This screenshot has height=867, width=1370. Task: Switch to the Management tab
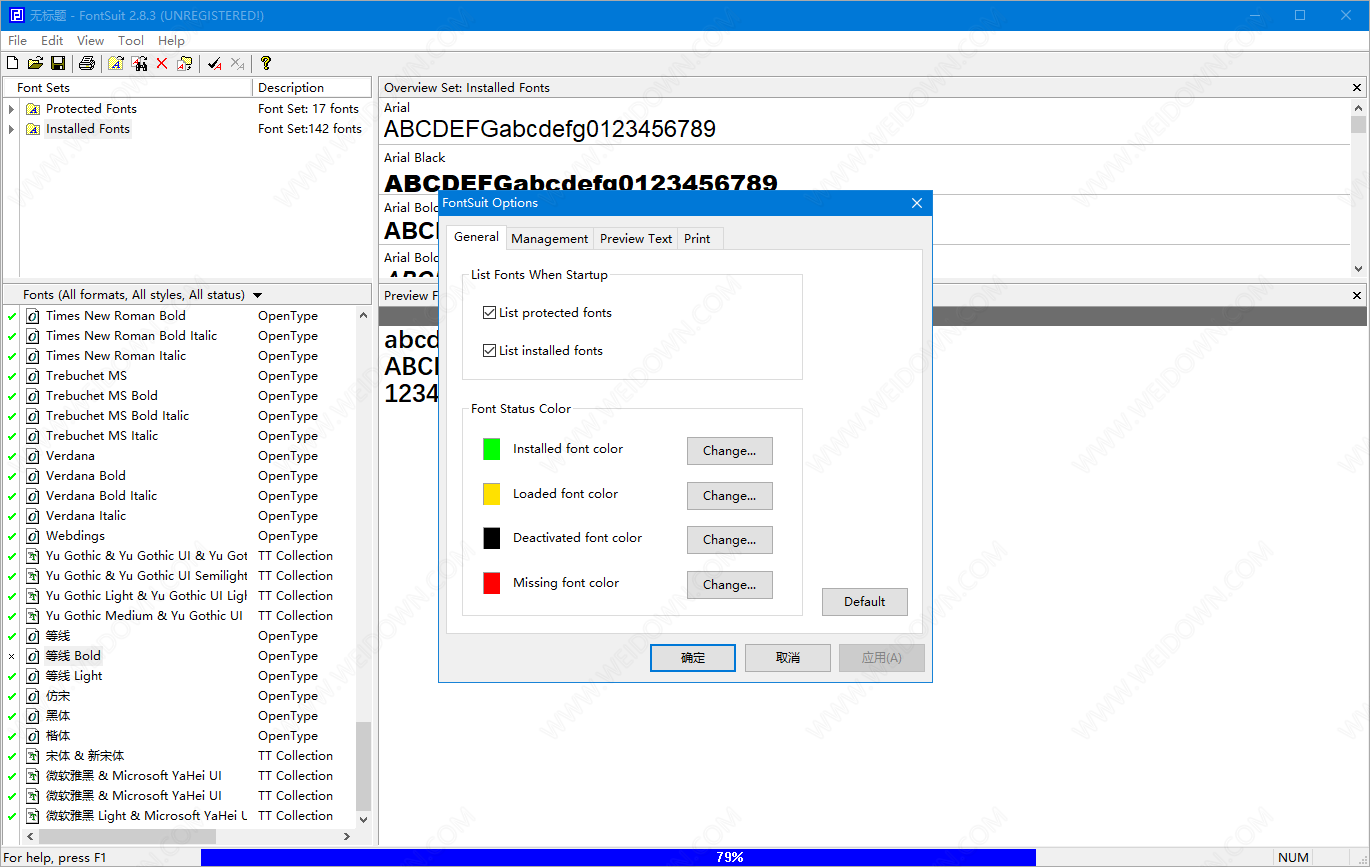pos(549,239)
